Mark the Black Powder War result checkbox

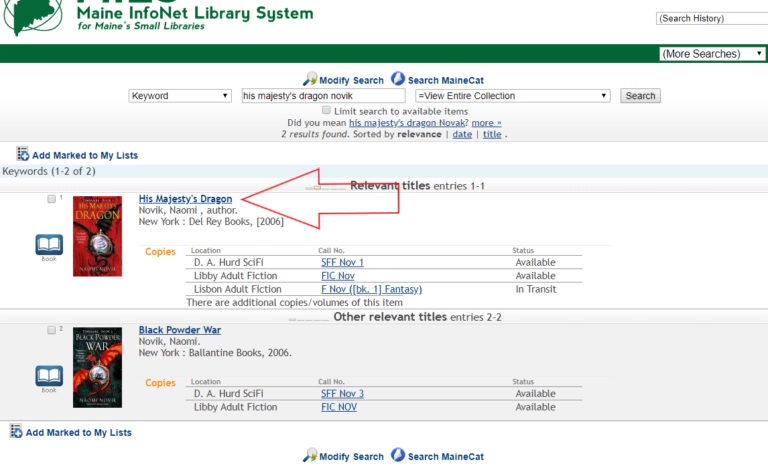coord(51,330)
